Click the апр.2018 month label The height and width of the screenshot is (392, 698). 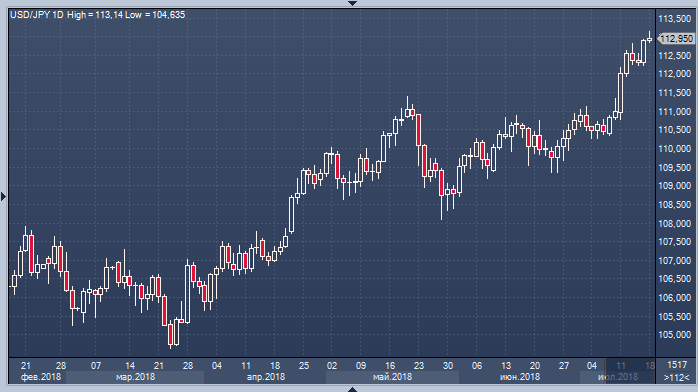(265, 377)
